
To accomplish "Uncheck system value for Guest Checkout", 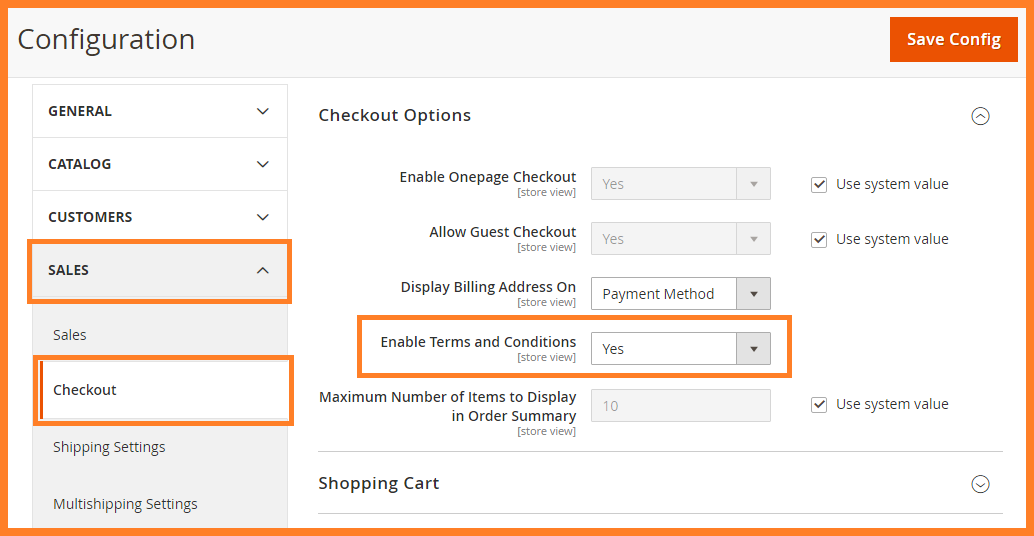I will point(819,239).
